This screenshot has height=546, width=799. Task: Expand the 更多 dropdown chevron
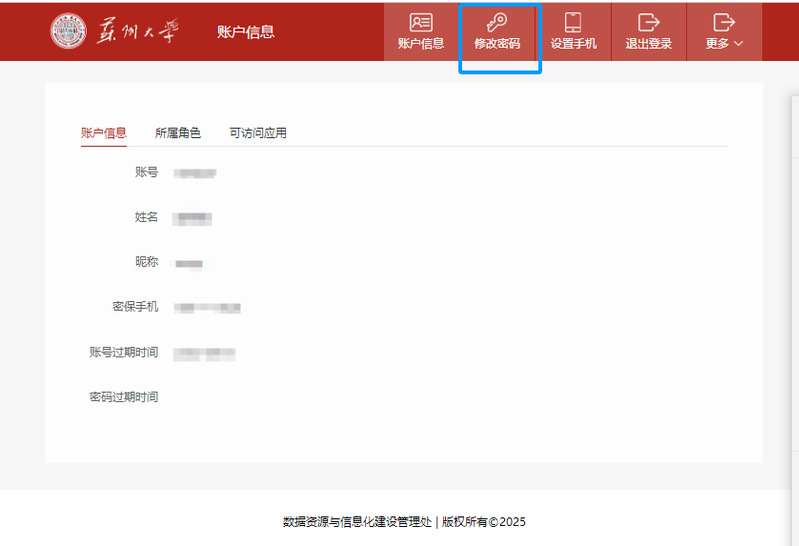pos(739,44)
